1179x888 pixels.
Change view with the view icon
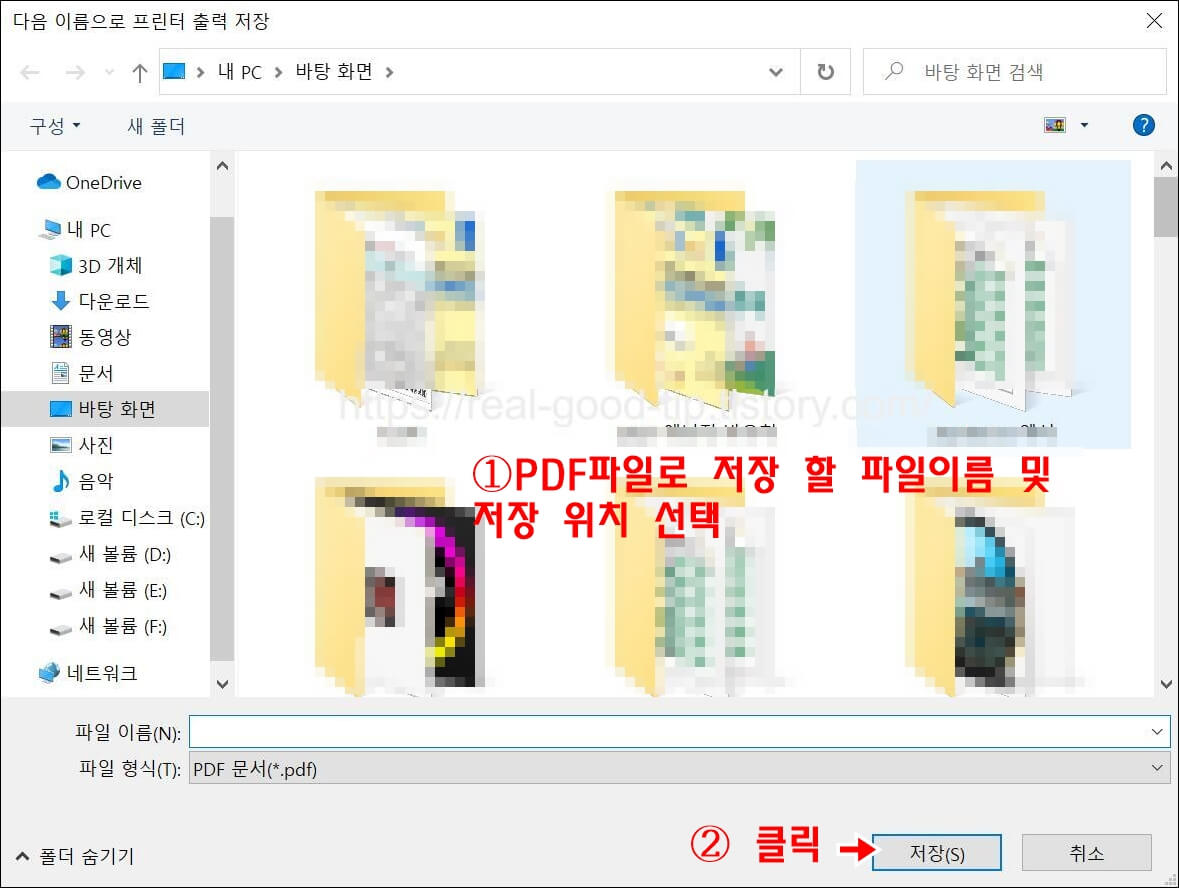[1055, 125]
